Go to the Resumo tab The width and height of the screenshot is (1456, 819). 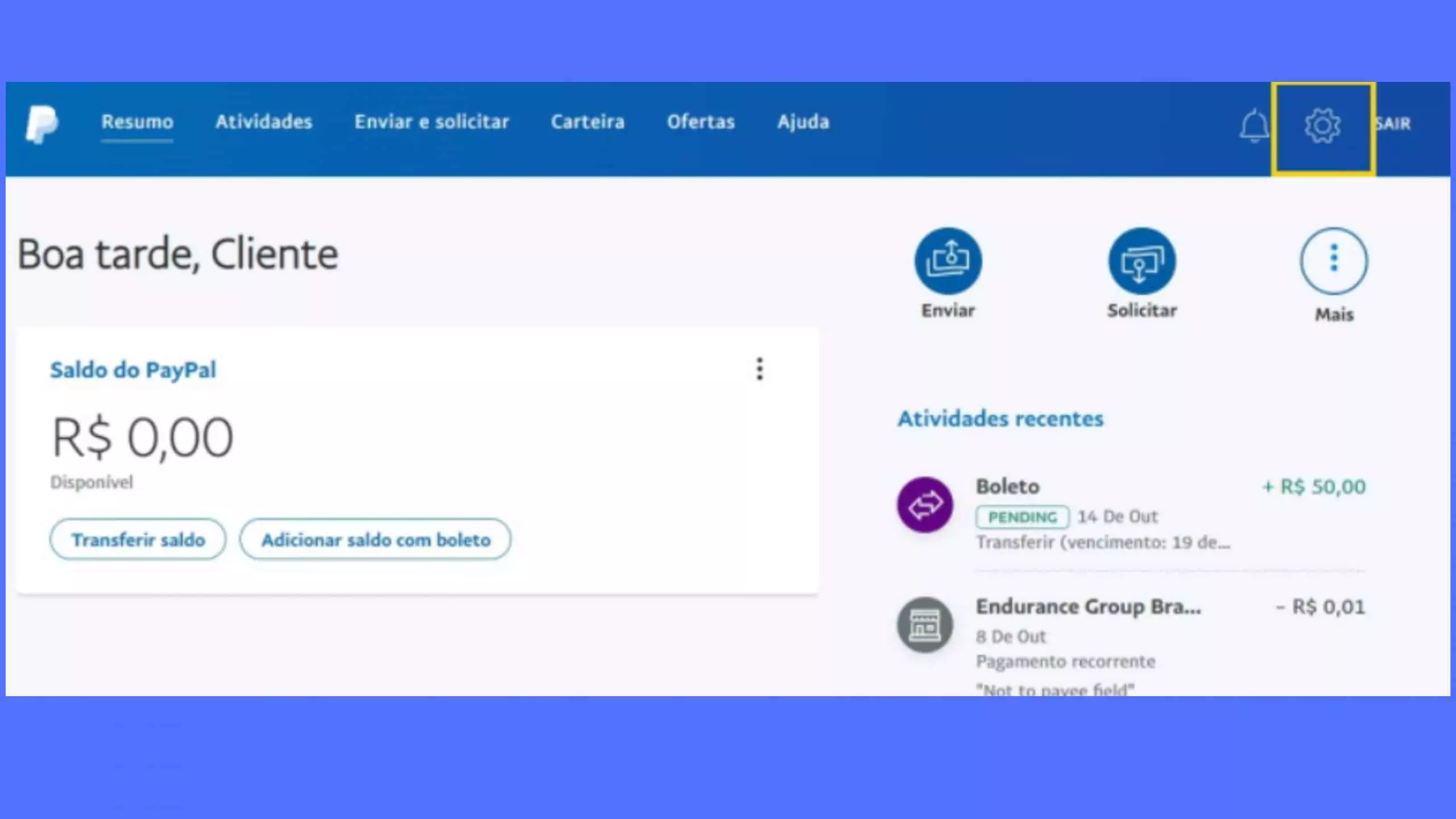pos(137,122)
